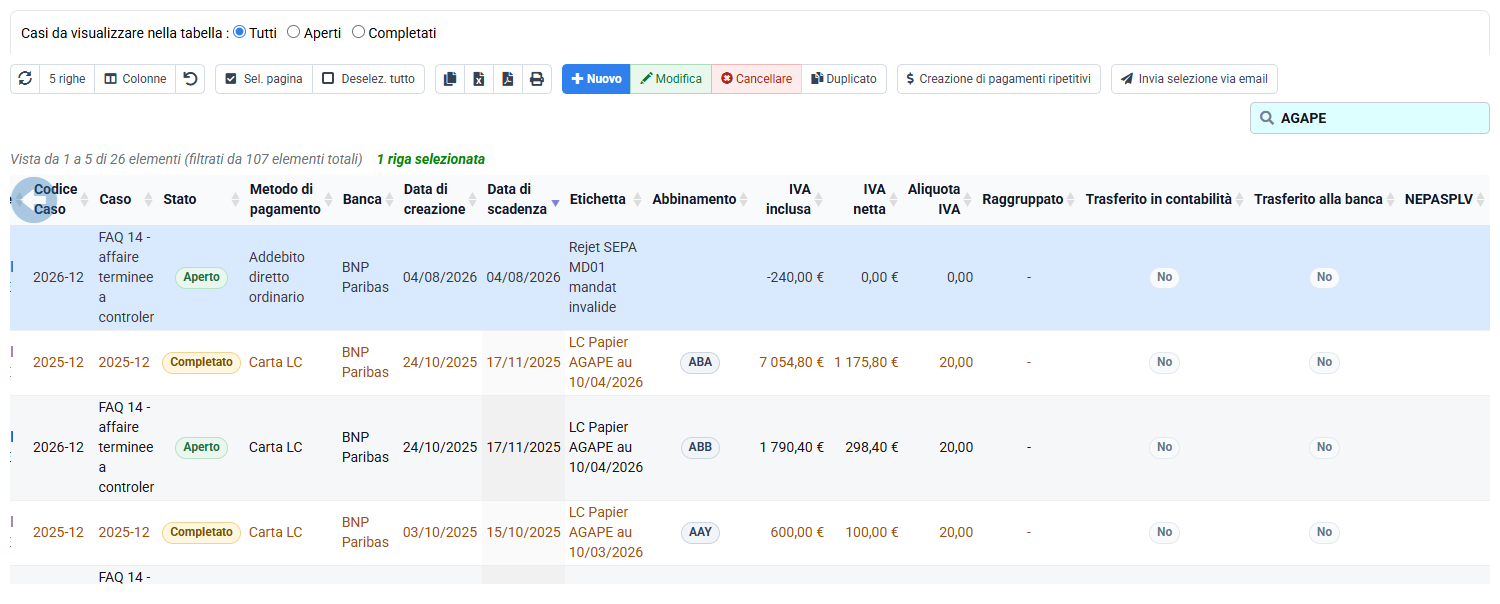Sort by Aliquota IVA column
The height and width of the screenshot is (604, 1500).
tap(940, 199)
